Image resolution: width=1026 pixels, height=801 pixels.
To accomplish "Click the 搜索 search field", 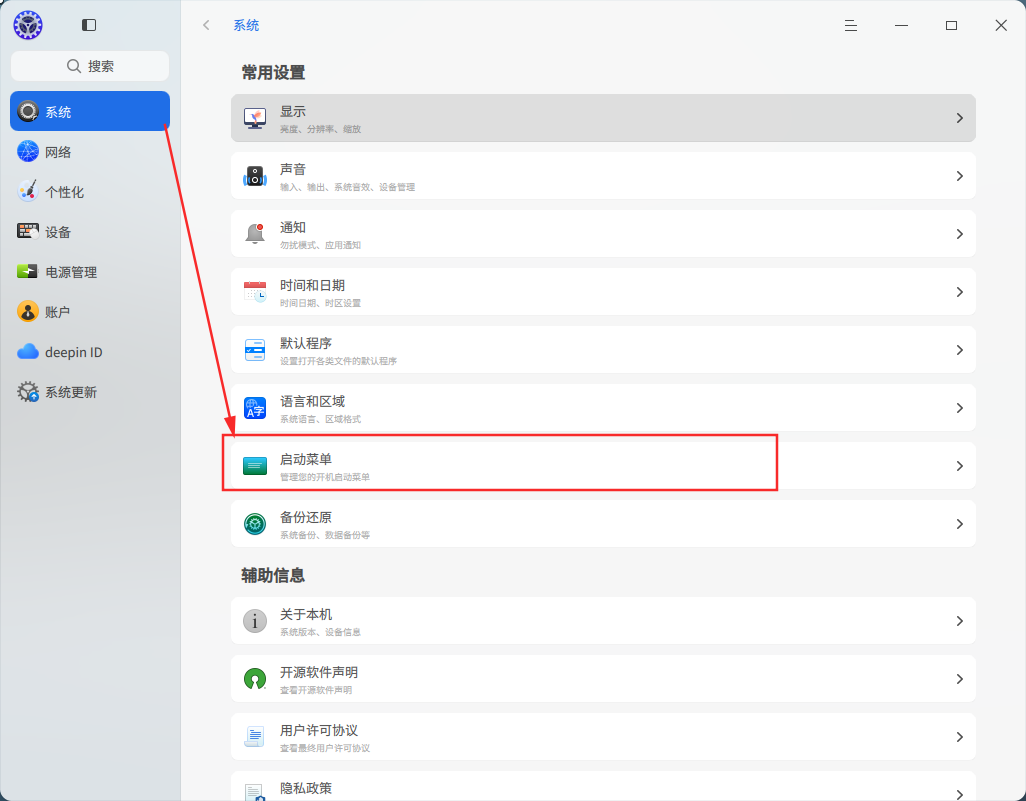I will (90, 66).
